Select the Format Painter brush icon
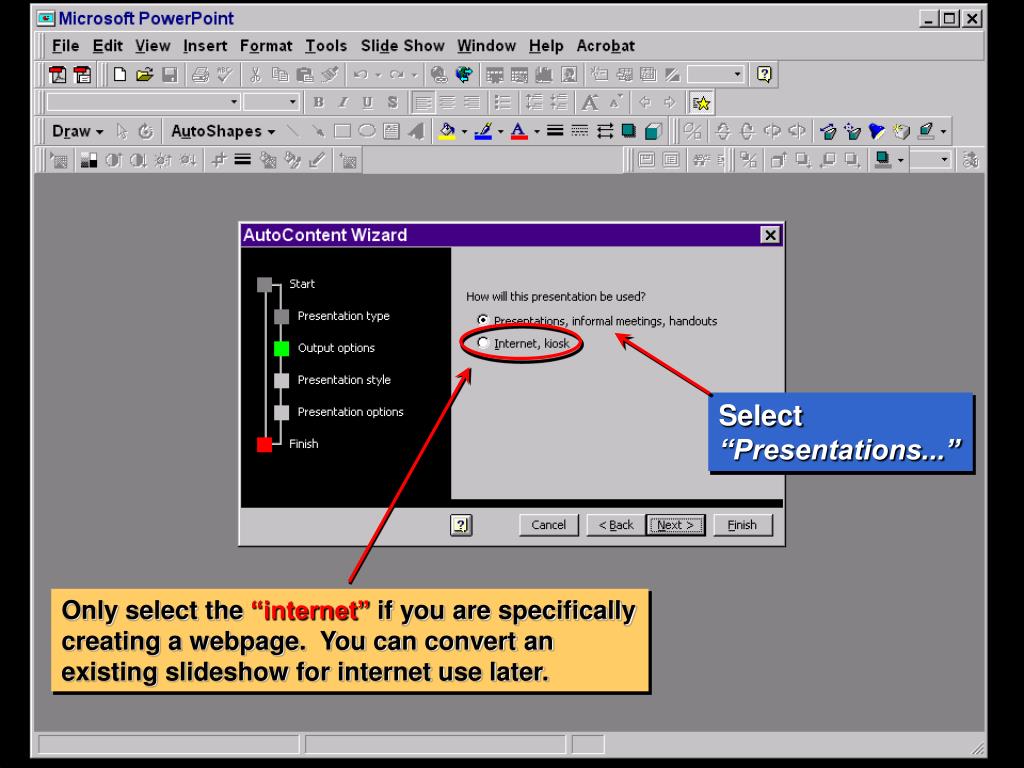Viewport: 1024px width, 768px height. pyautogui.click(x=330, y=74)
